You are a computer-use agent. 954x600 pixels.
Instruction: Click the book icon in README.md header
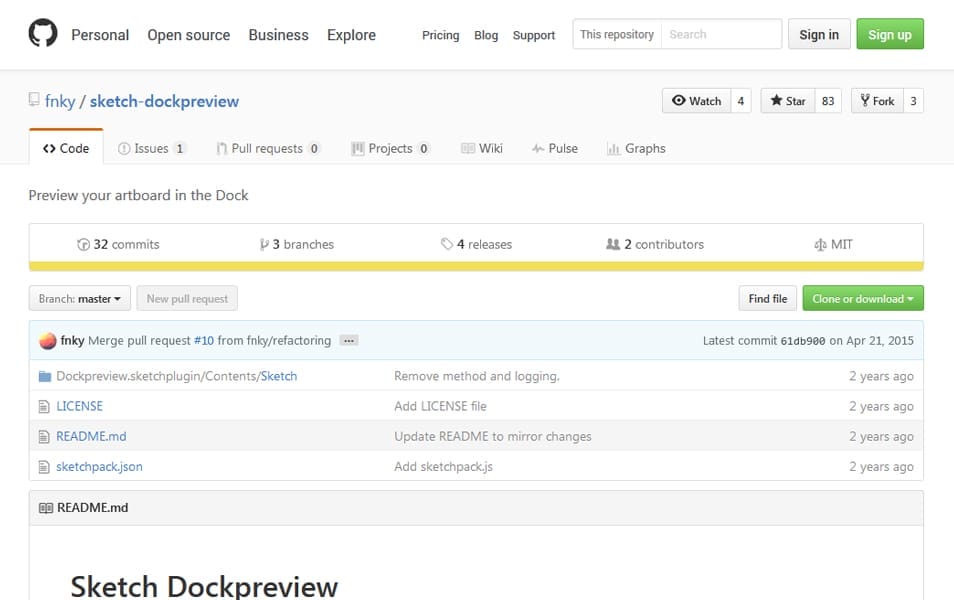click(46, 508)
